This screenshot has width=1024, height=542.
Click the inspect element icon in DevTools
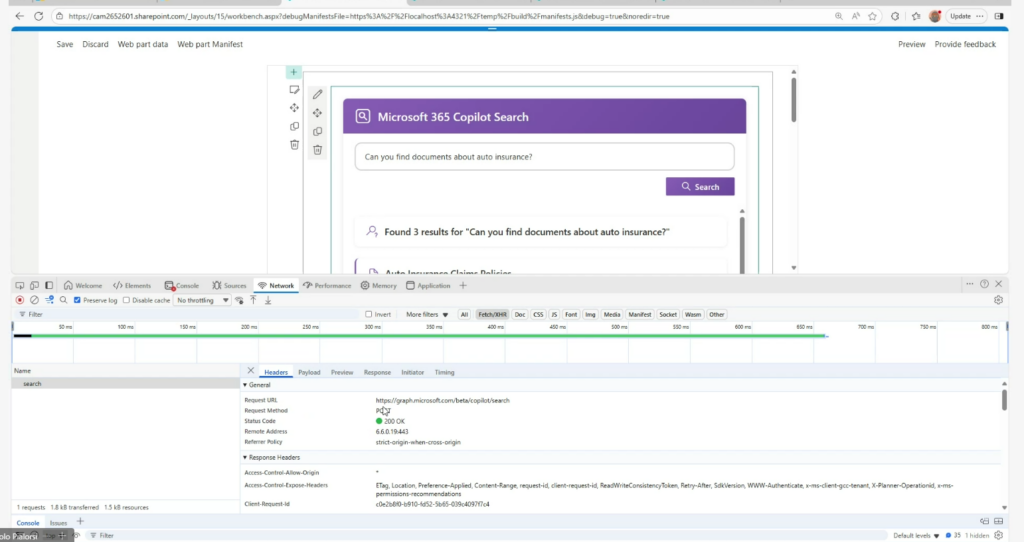(x=20, y=285)
